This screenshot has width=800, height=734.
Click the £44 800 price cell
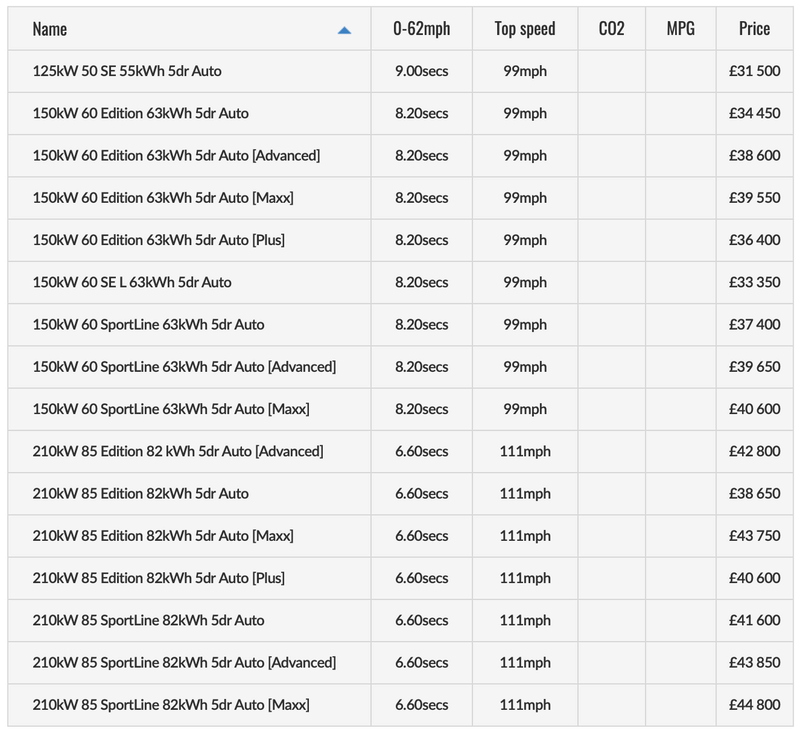point(754,705)
